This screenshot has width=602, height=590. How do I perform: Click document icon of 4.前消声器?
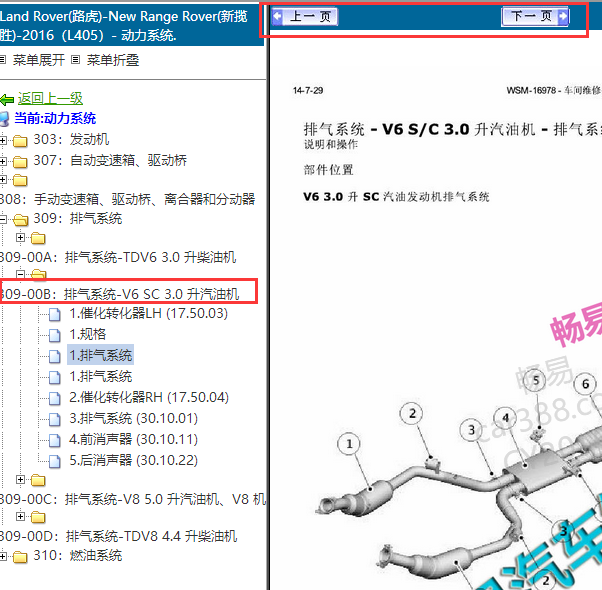pyautogui.click(x=55, y=440)
